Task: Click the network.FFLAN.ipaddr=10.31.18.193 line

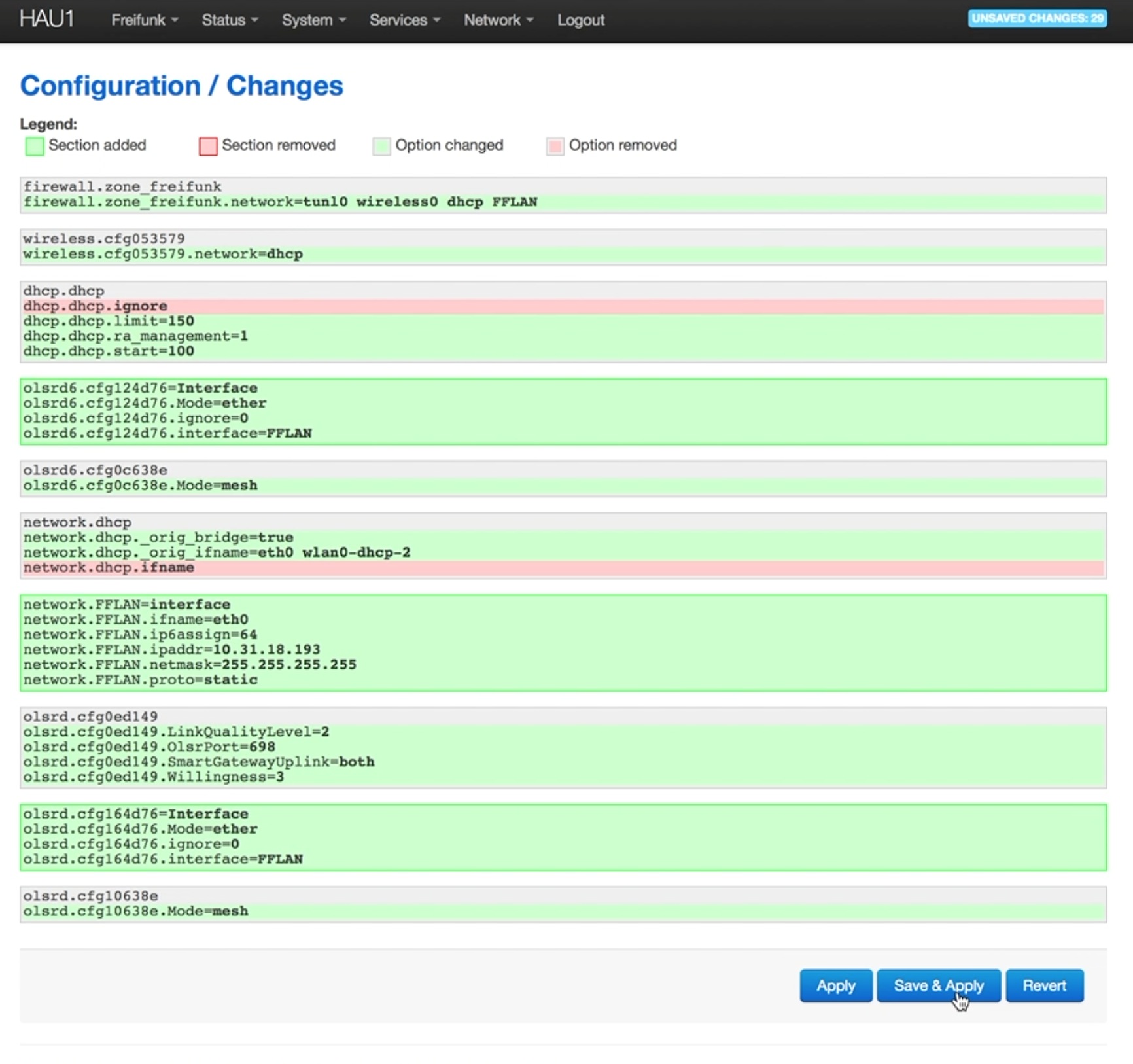Action: (172, 650)
